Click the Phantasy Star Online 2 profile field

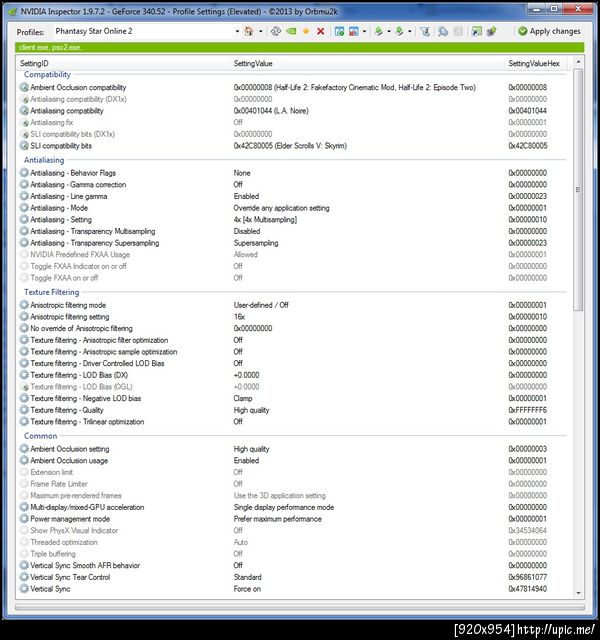pyautogui.click(x=144, y=31)
